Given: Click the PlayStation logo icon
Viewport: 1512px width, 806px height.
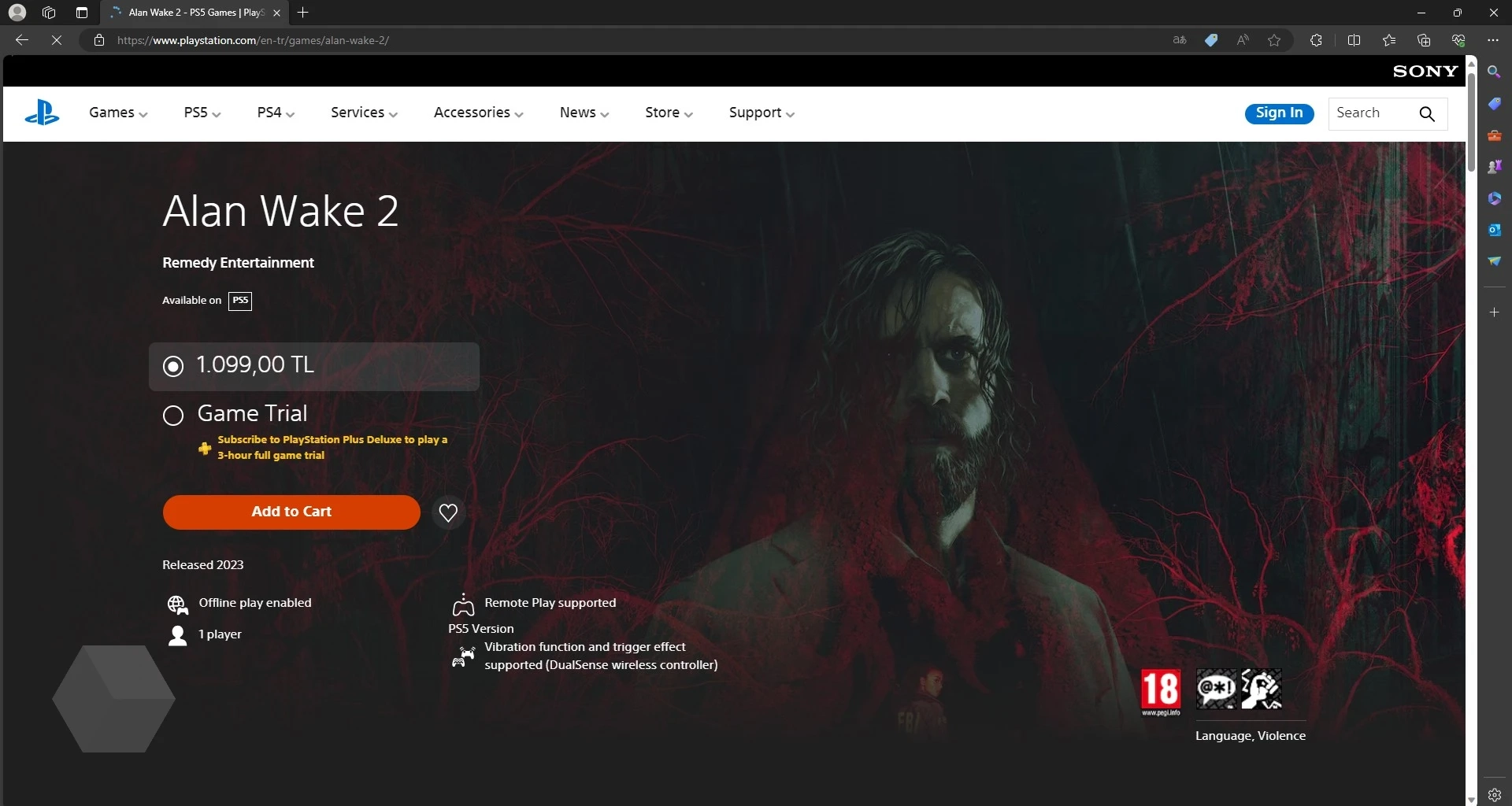Looking at the screenshot, I should (42, 113).
